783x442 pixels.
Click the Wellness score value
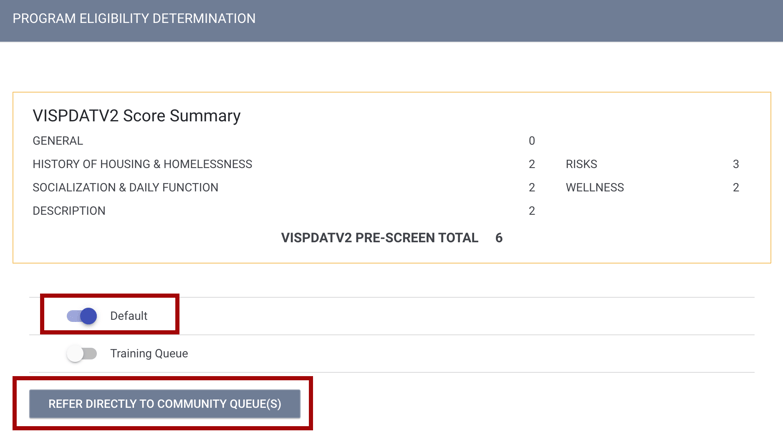[736, 188]
